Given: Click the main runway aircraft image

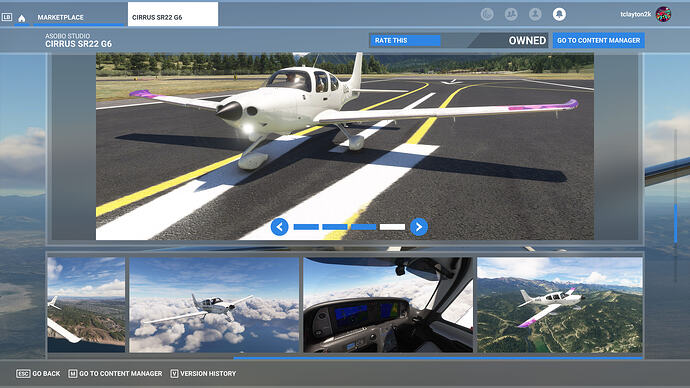Looking at the screenshot, I should pos(345,146).
